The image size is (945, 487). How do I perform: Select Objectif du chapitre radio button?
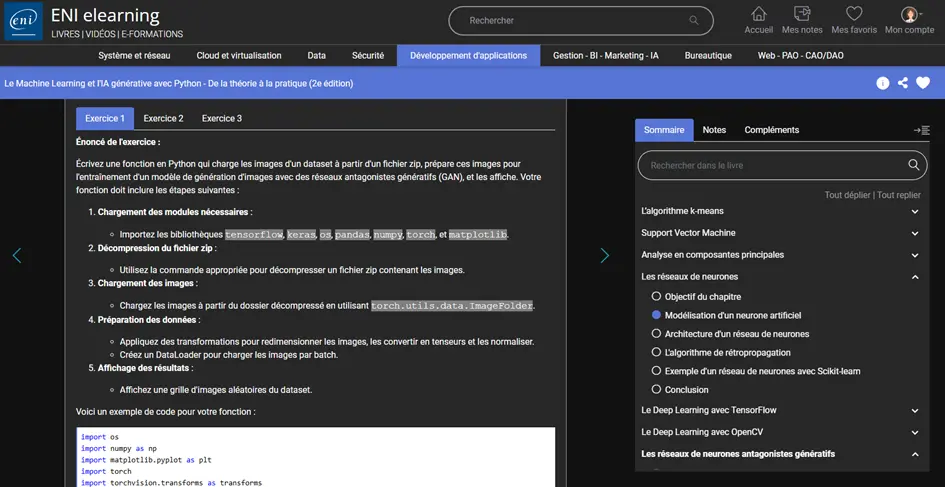tap(656, 296)
